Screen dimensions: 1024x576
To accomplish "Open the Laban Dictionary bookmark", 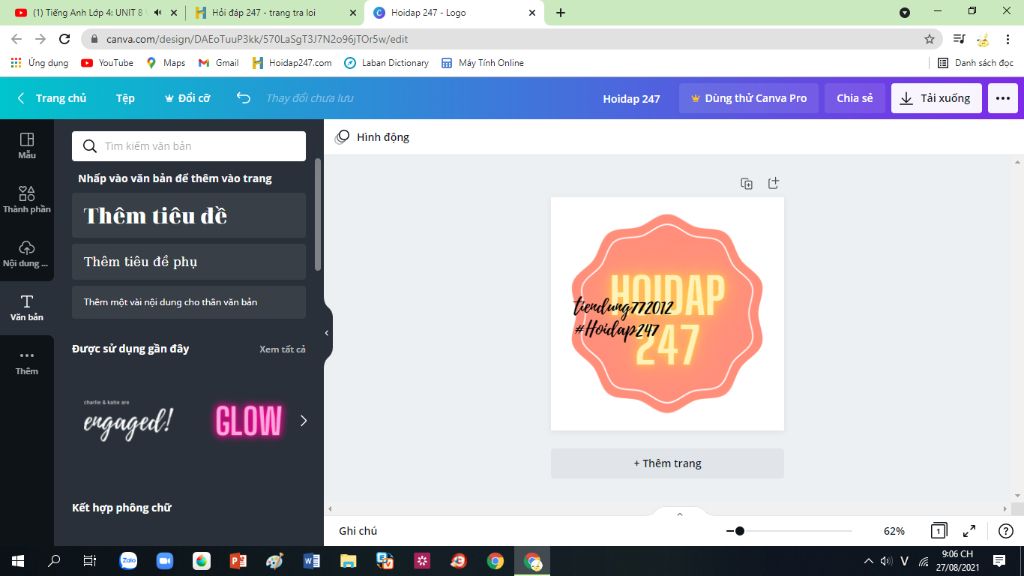I will [387, 63].
